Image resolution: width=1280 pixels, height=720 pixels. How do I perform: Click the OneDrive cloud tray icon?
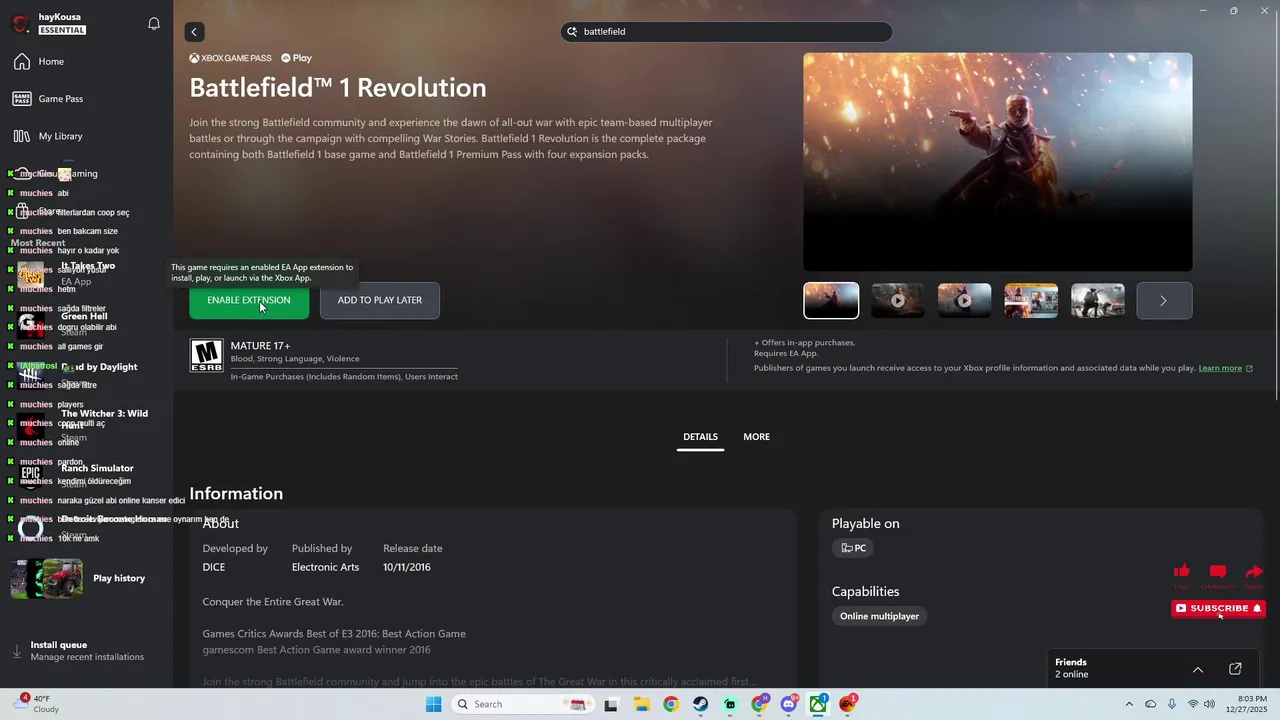pos(1150,704)
